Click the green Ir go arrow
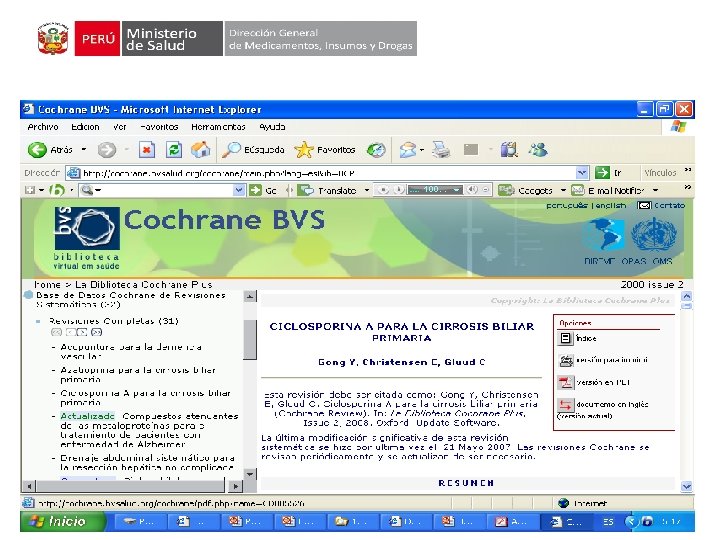Screen dimensions: 720x540 pyautogui.click(x=602, y=173)
